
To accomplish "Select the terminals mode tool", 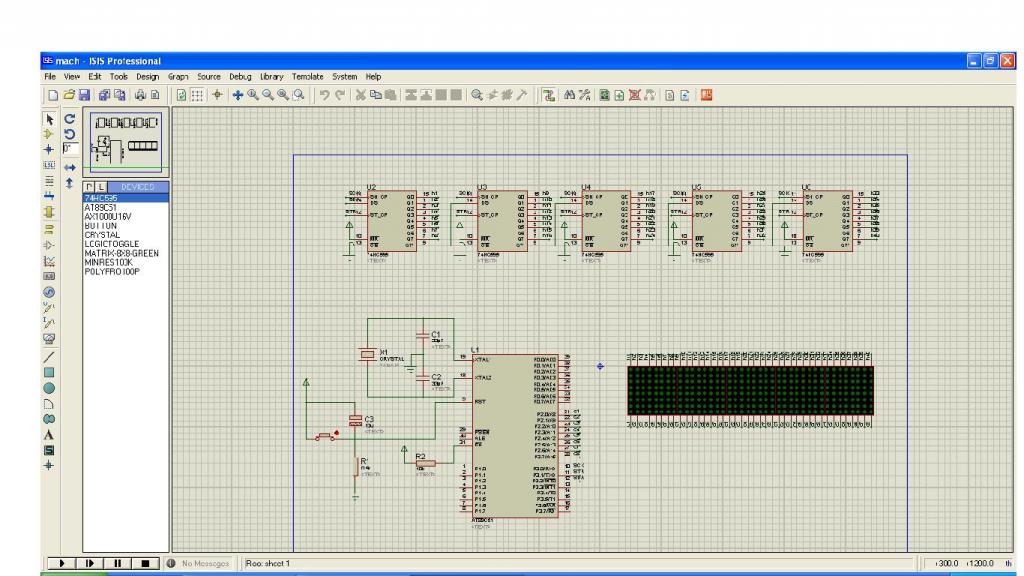I will pyautogui.click(x=49, y=229).
